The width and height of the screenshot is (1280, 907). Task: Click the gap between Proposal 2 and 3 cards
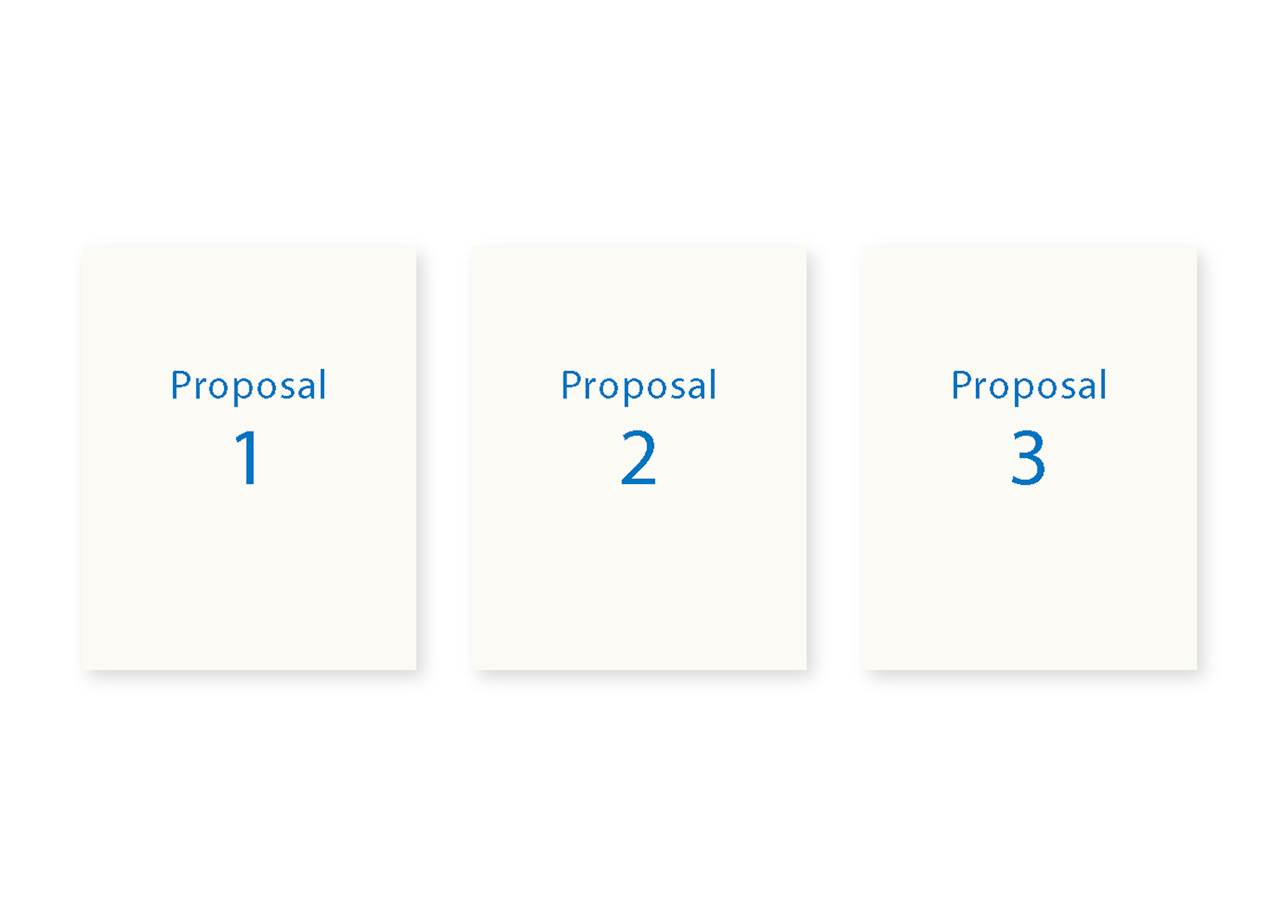coord(834,457)
